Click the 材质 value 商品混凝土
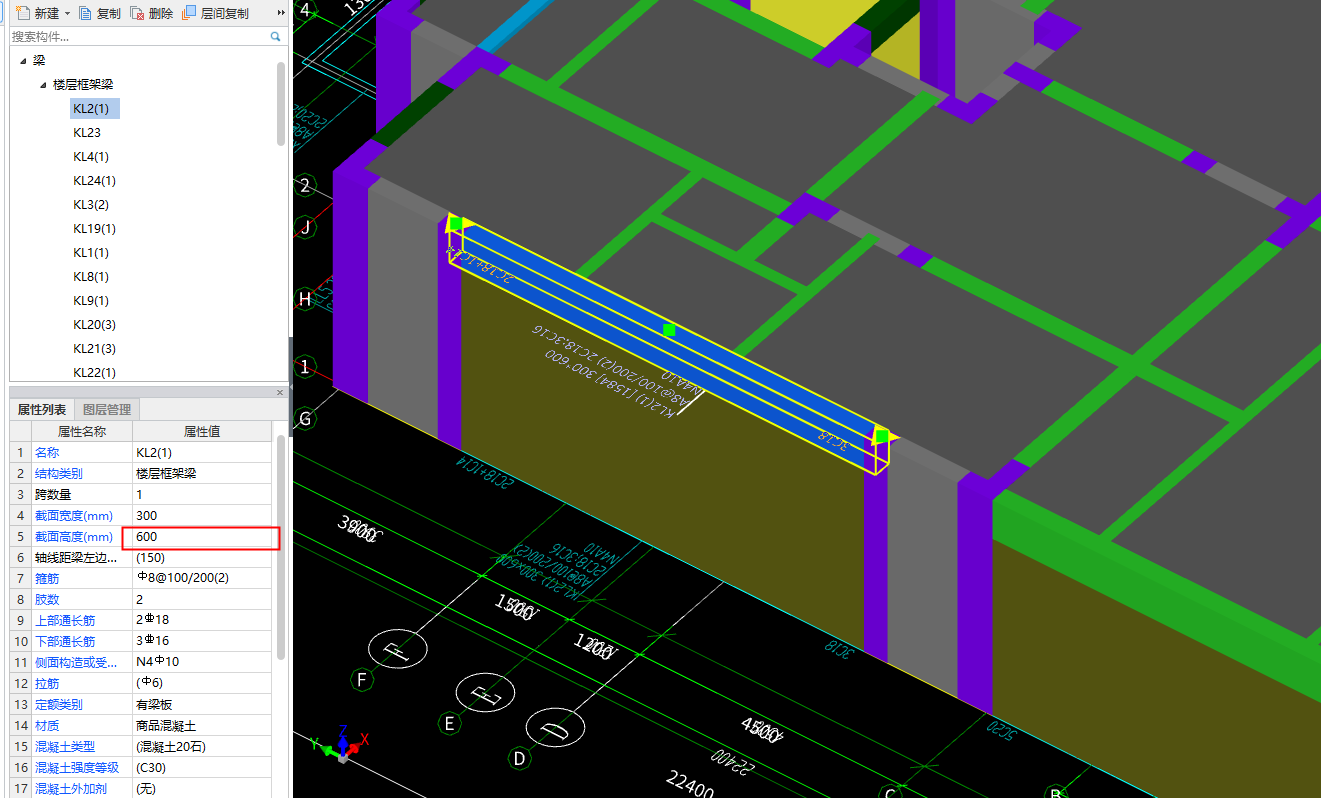This screenshot has height=798, width=1321. click(201, 725)
